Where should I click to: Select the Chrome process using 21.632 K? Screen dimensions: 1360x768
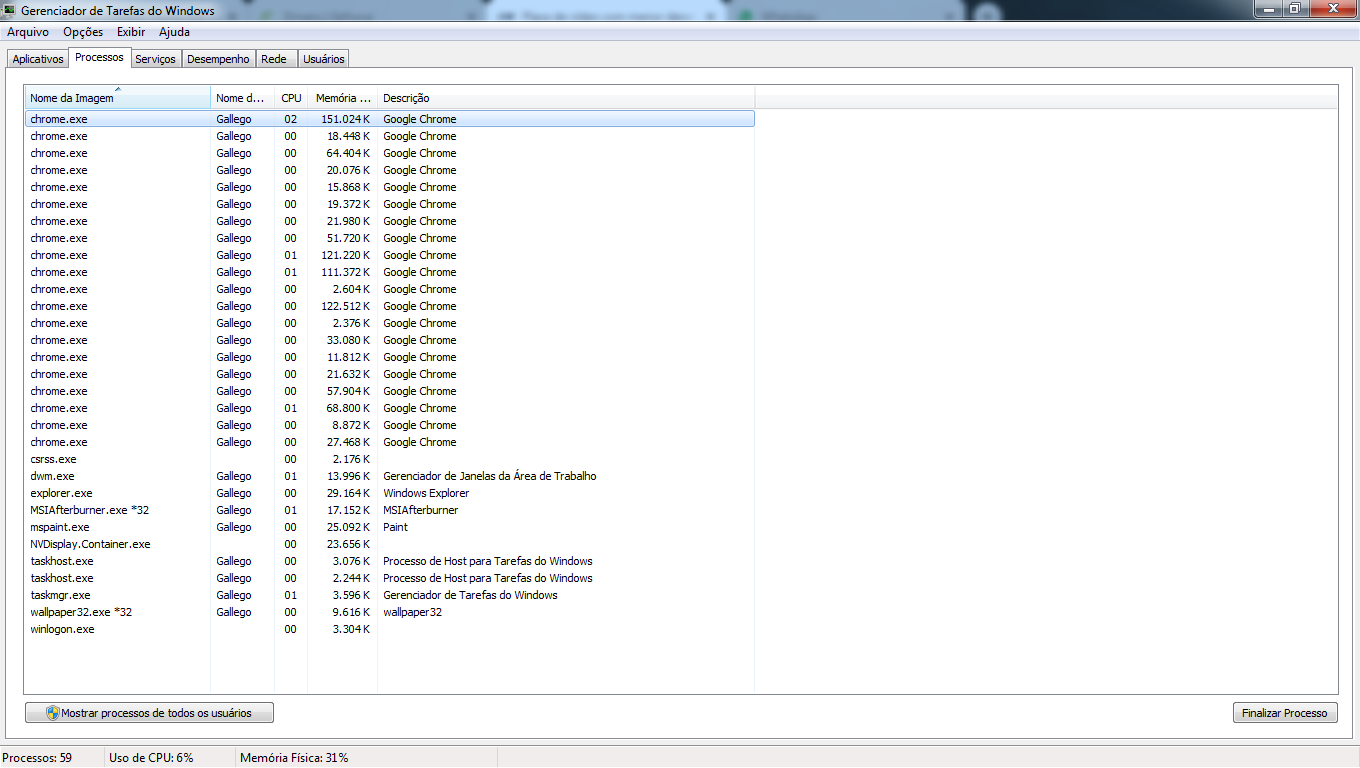pyautogui.click(x=390, y=374)
